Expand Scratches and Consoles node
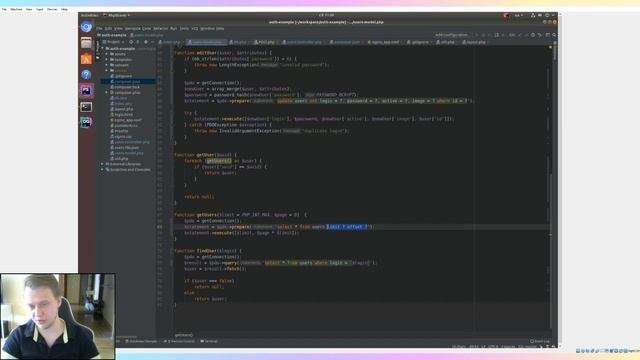This screenshot has height=360, width=640. point(102,170)
